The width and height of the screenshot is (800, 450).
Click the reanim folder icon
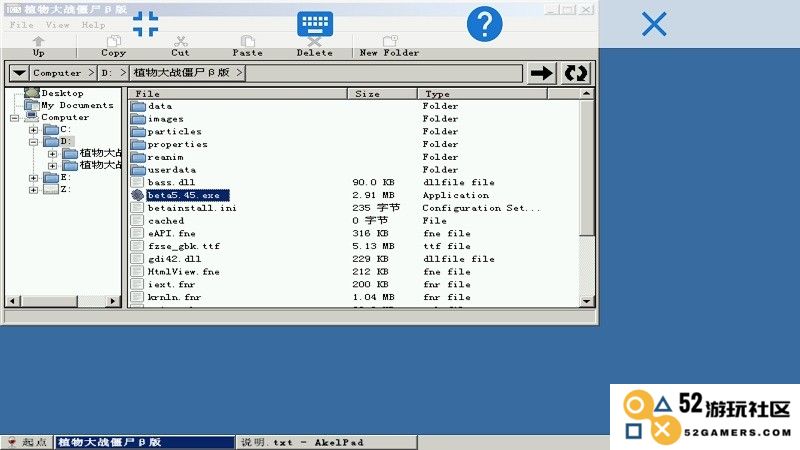[138, 157]
